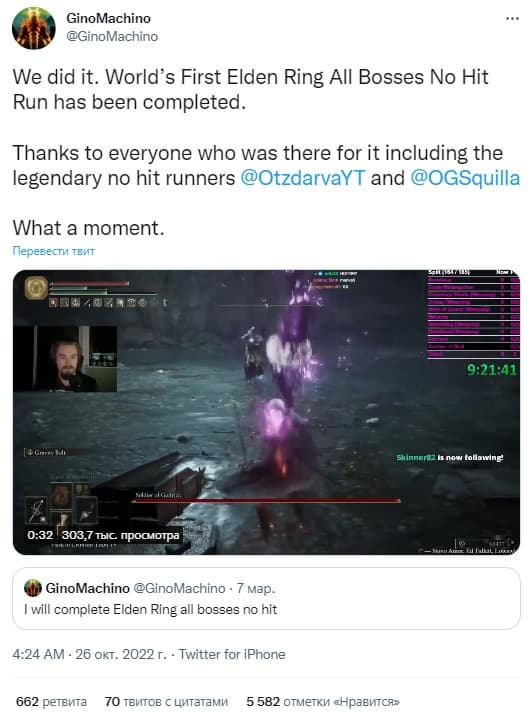Click the 0:32 video duration badge
530x713 pixels.
(x=40, y=535)
